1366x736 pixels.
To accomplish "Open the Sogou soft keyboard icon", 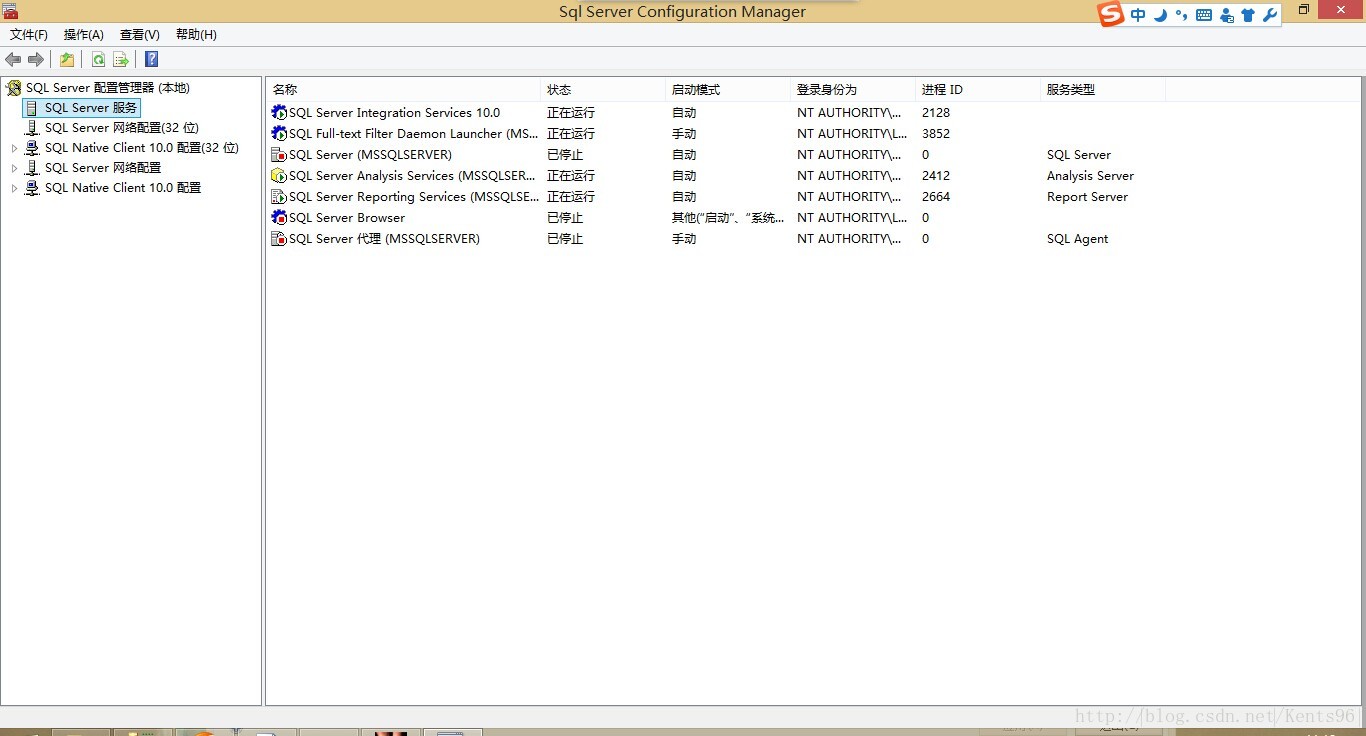I will (x=1203, y=15).
